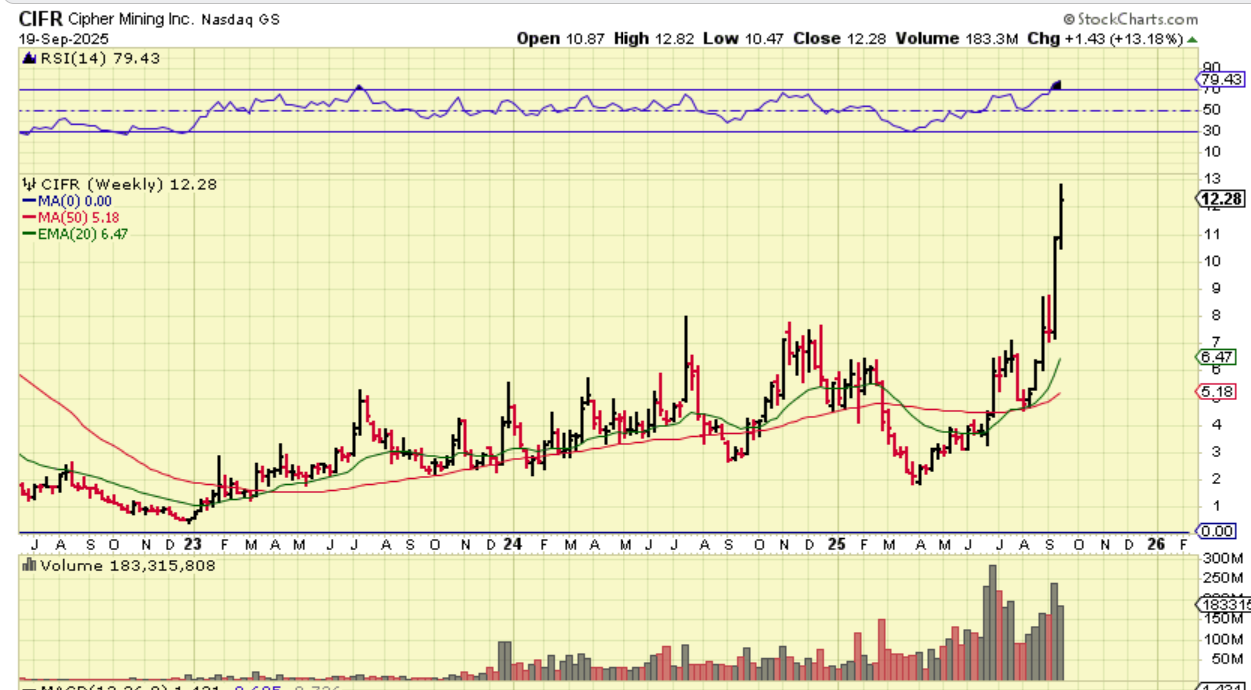The height and width of the screenshot is (690, 1251).
Task: Click the RSI axis label 50
Action: point(1210,110)
